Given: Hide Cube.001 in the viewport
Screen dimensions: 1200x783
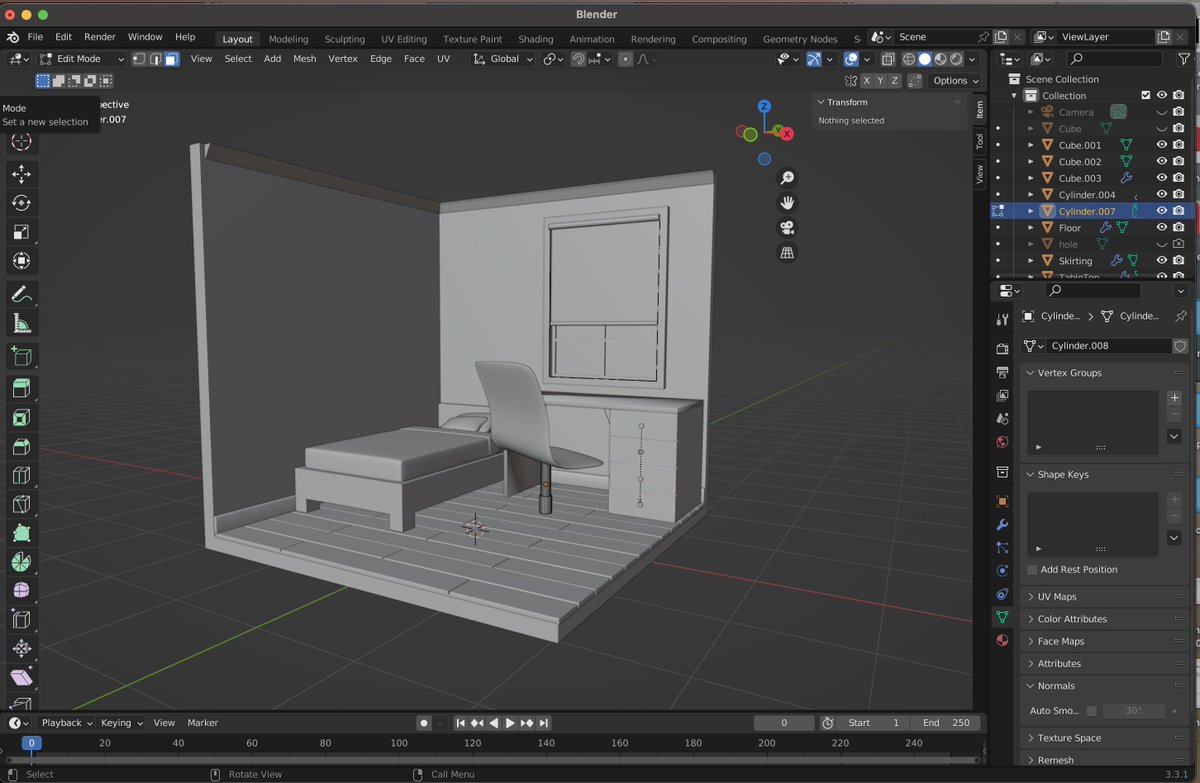Looking at the screenshot, I should (1162, 145).
